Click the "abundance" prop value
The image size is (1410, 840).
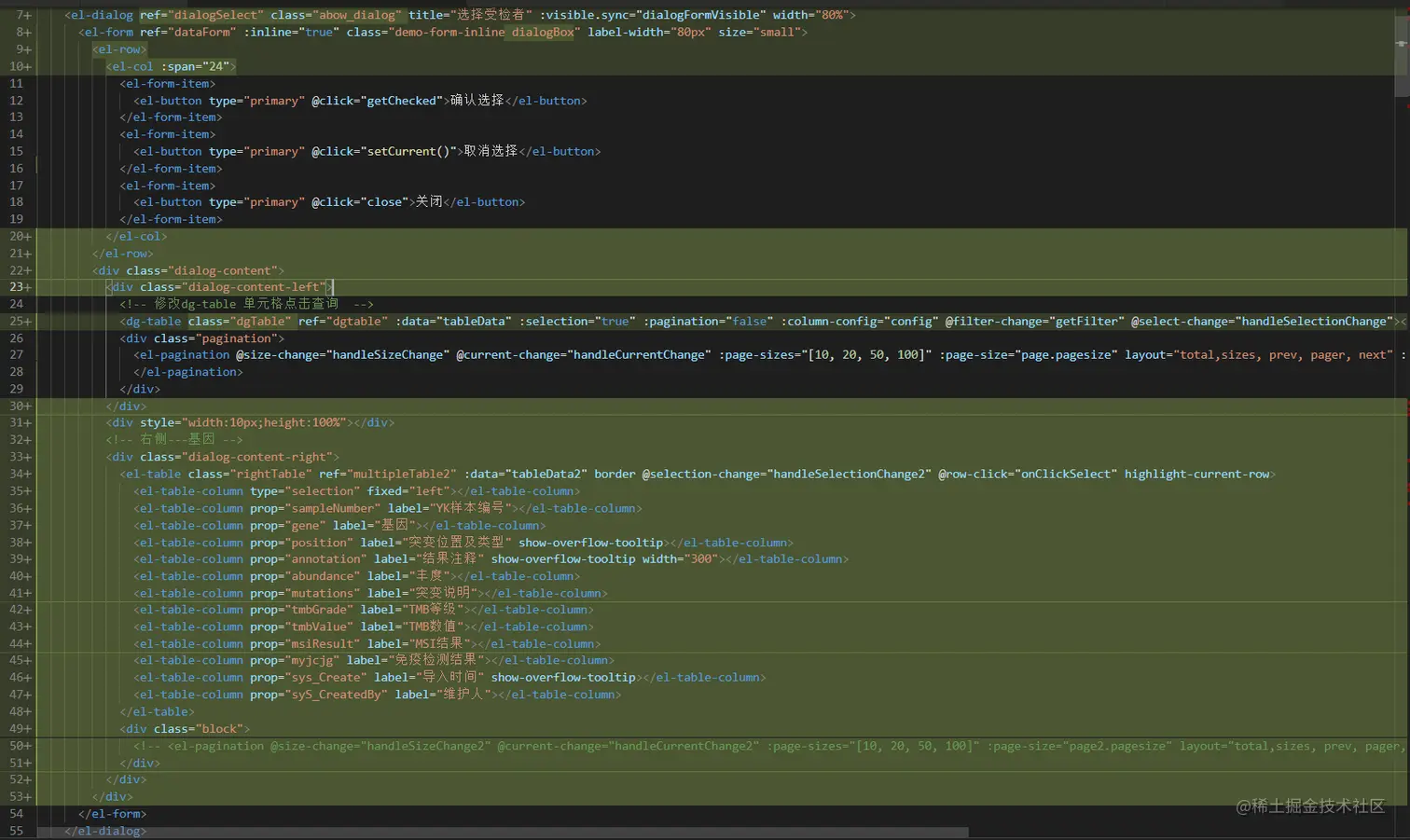point(323,576)
